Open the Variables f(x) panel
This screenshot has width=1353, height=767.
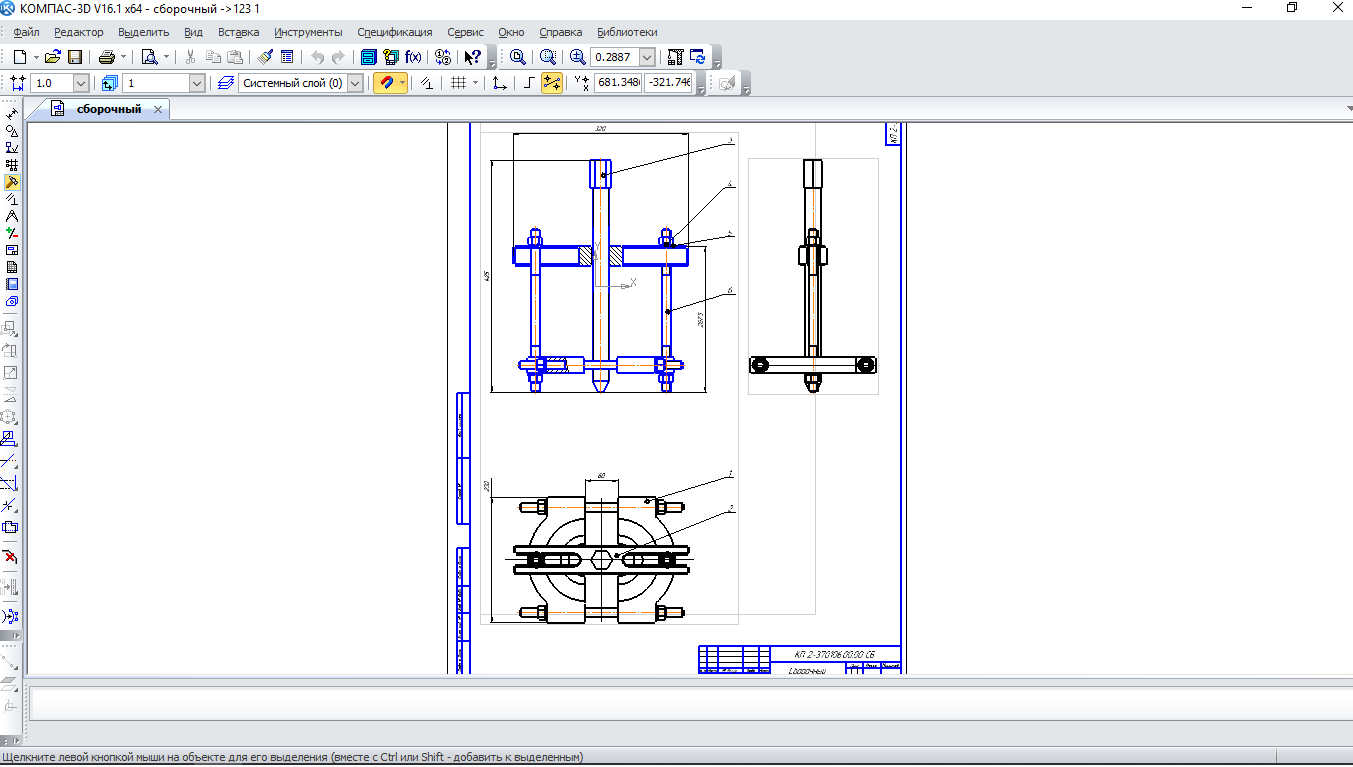(413, 57)
